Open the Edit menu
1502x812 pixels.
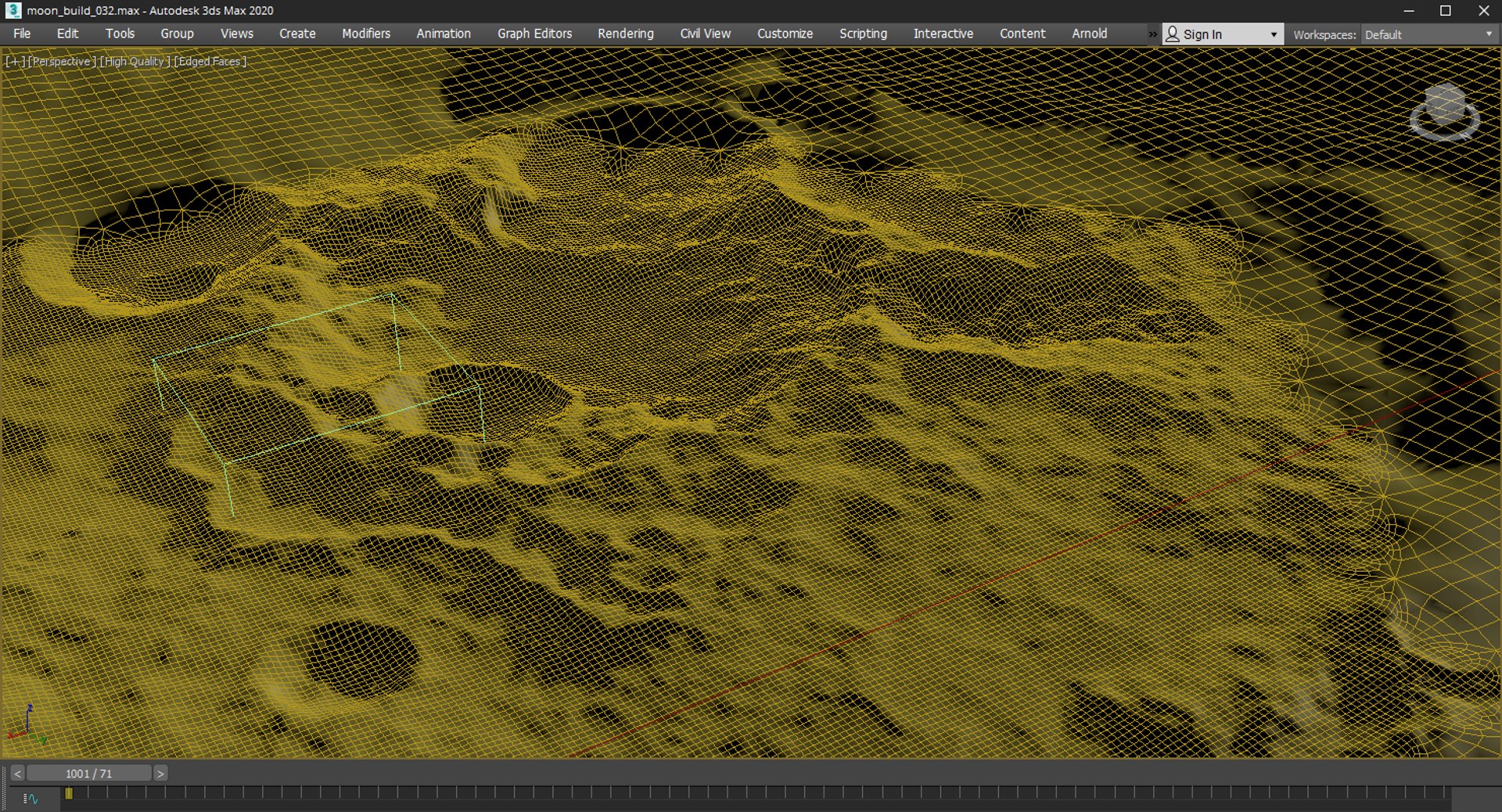pyautogui.click(x=67, y=34)
